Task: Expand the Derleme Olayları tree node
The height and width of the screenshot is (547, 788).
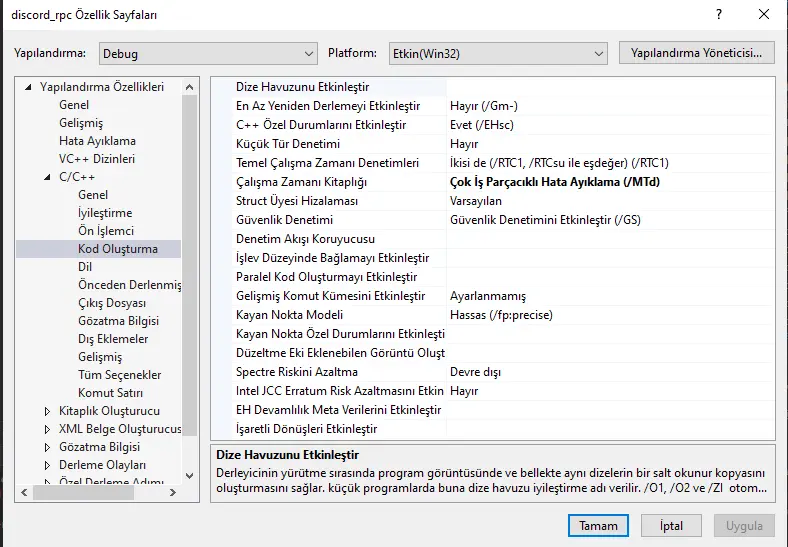Action: pyautogui.click(x=47, y=465)
